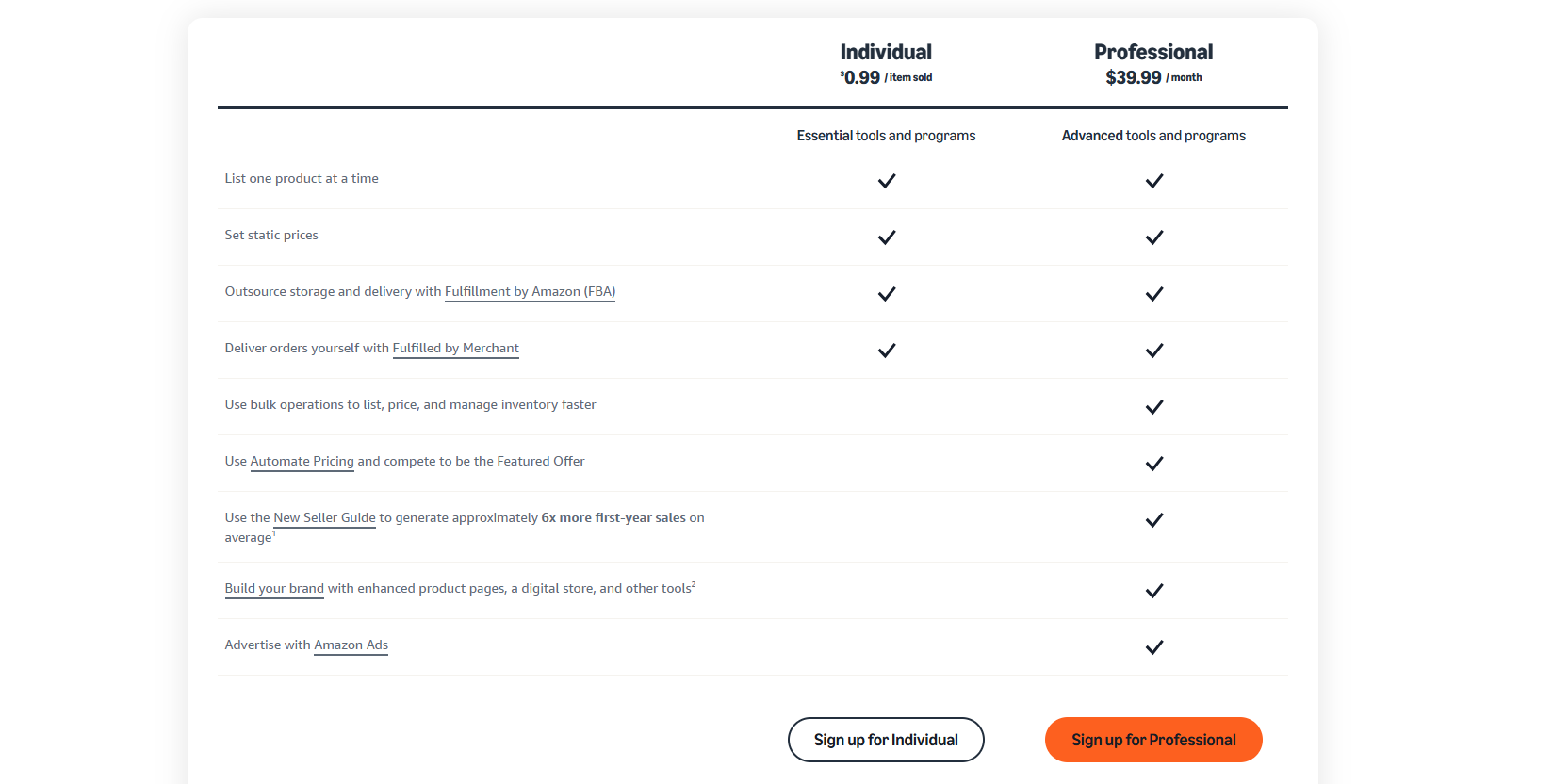Open the Amazon Ads link
The width and height of the screenshot is (1553, 784).
[351, 645]
